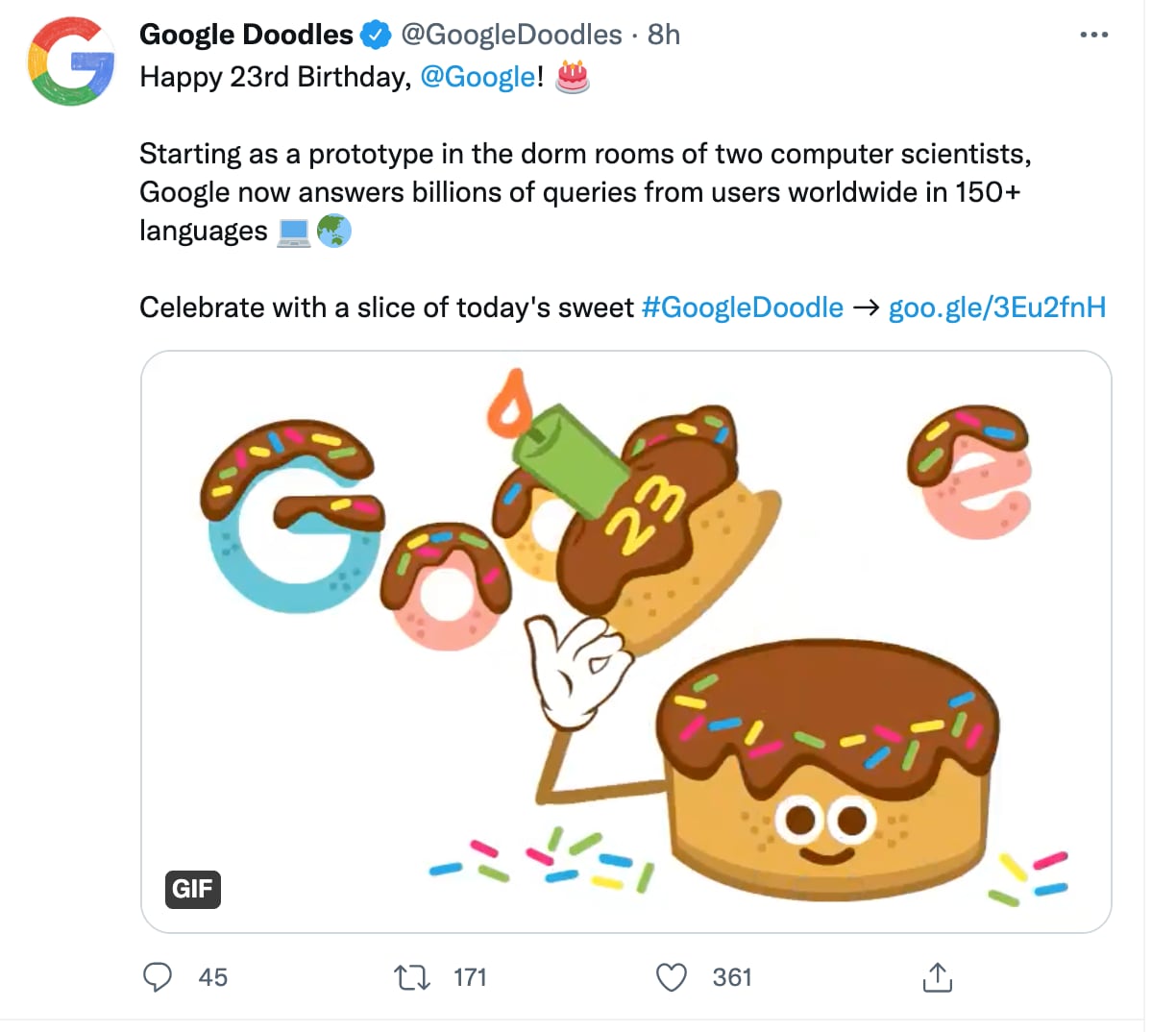
Task: Click the 171 retweets count
Action: tap(470, 978)
